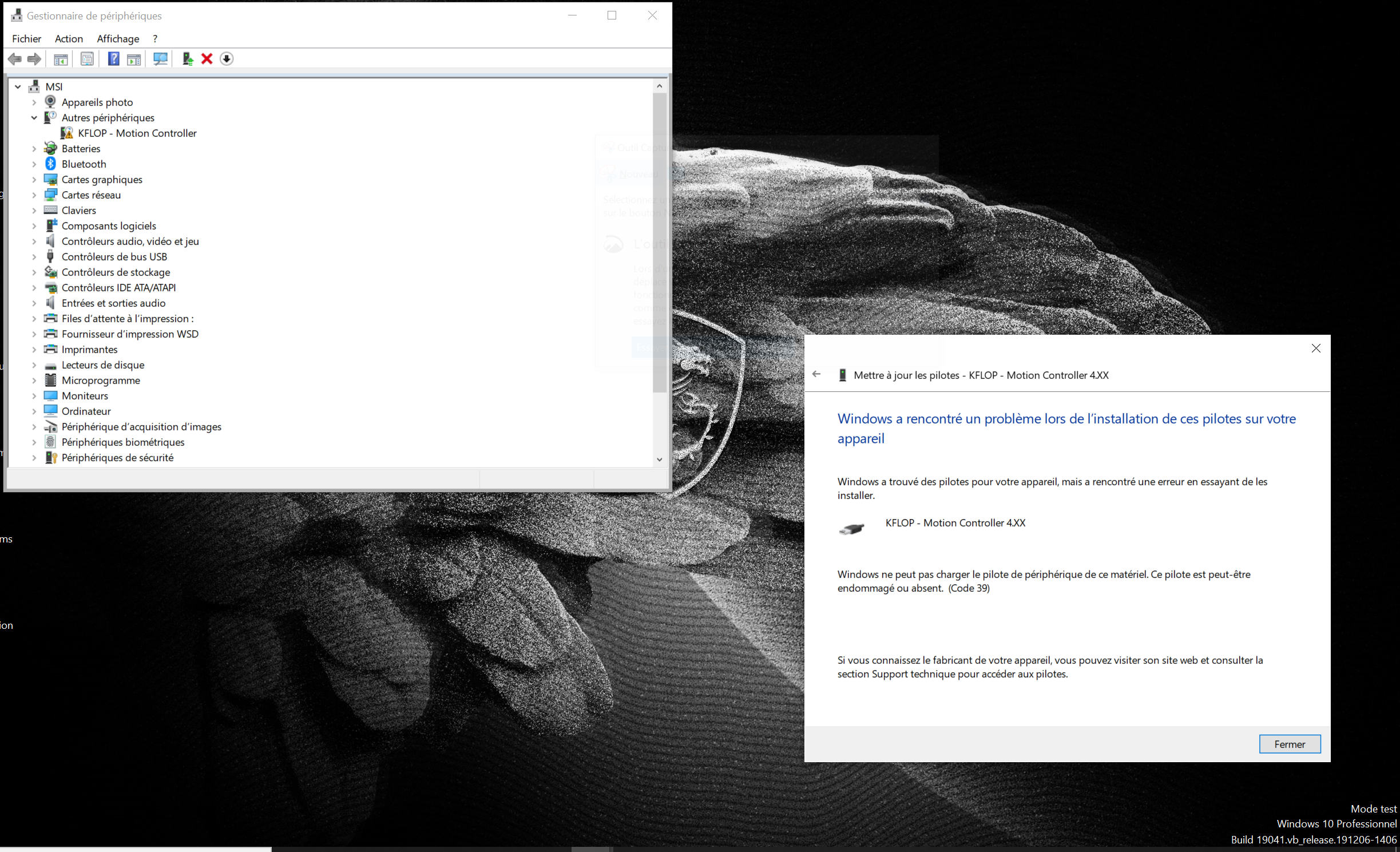Viewport: 1400px width, 852px height.
Task: Collapse the Autres périphériques node
Action: tap(34, 118)
